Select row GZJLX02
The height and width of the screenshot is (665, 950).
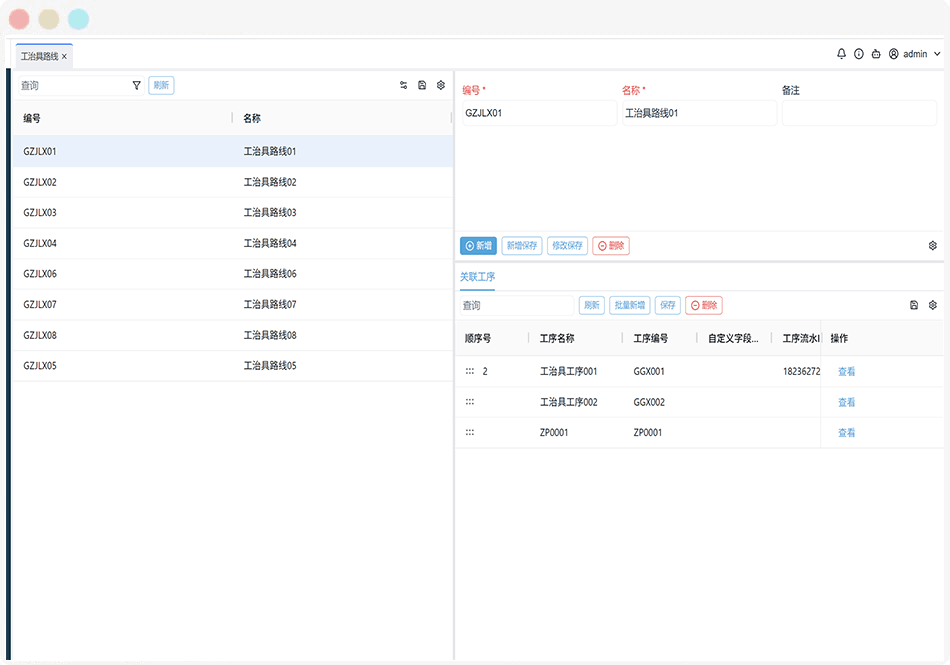coord(233,182)
